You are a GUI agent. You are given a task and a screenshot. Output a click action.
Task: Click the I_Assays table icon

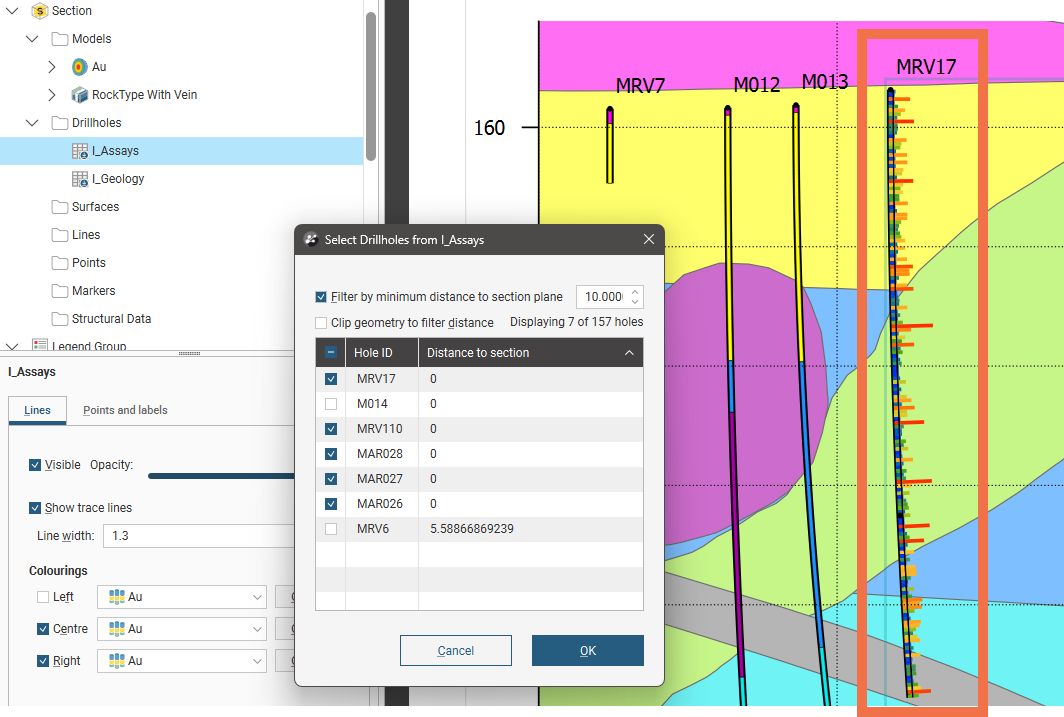80,151
